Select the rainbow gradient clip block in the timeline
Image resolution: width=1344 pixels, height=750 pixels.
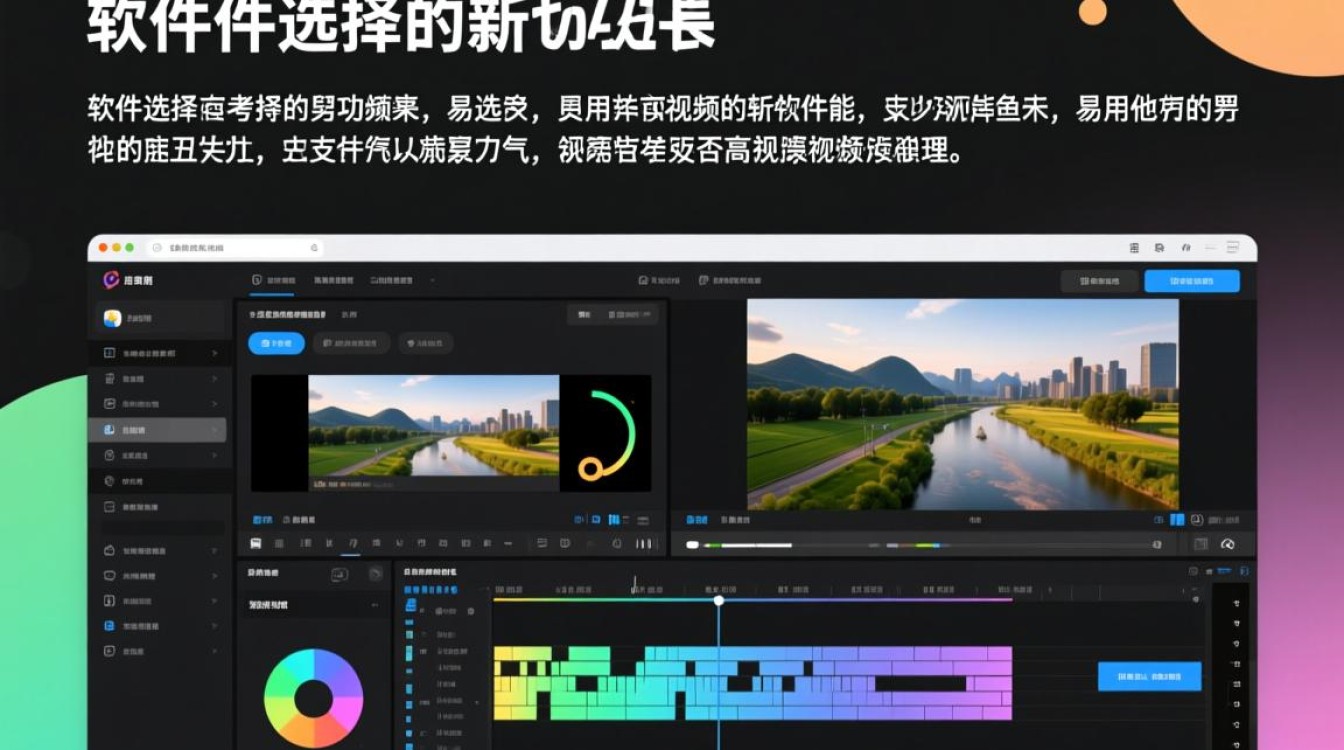753,683
